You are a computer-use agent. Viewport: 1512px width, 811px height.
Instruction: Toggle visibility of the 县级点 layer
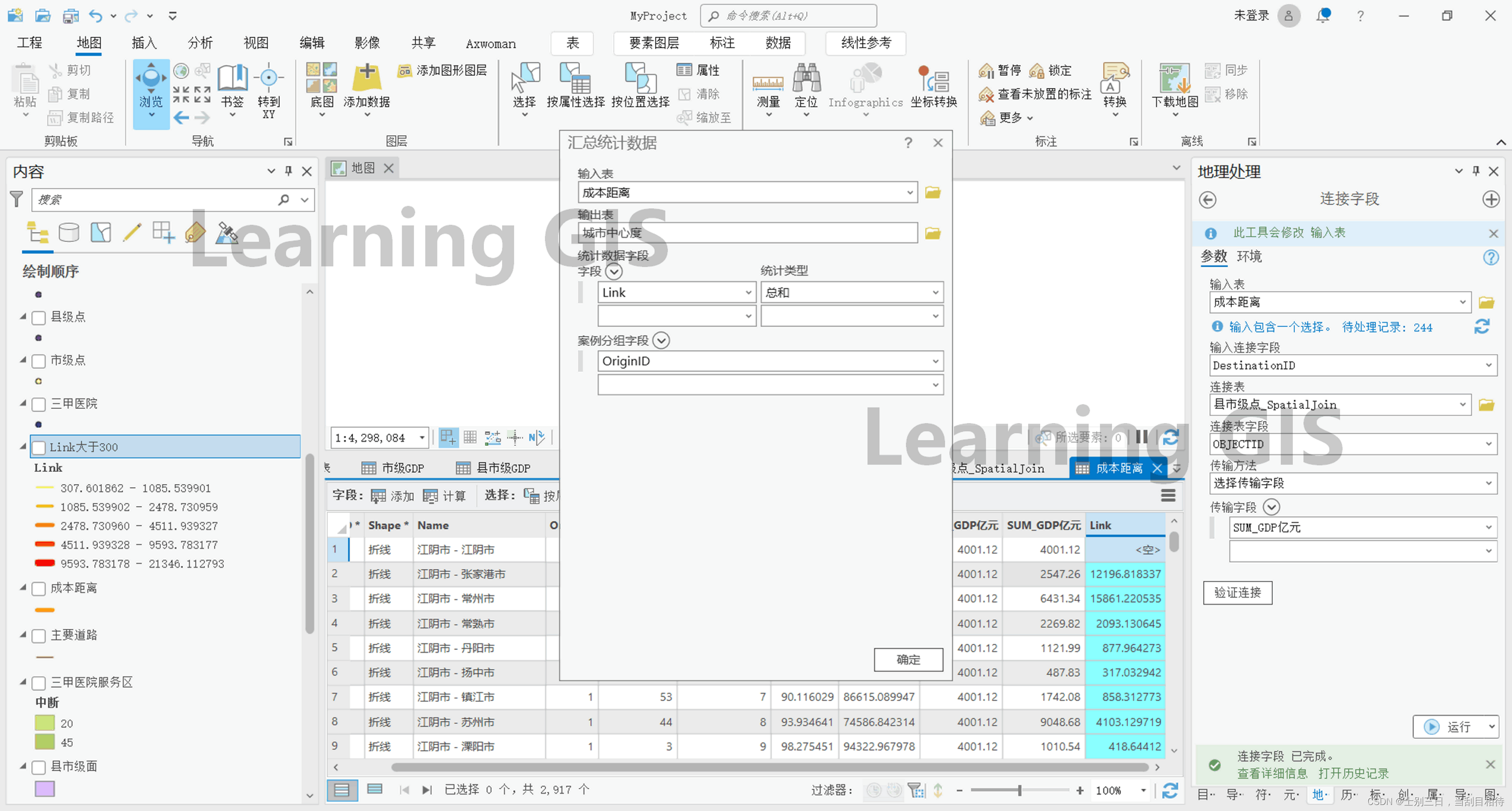39,317
